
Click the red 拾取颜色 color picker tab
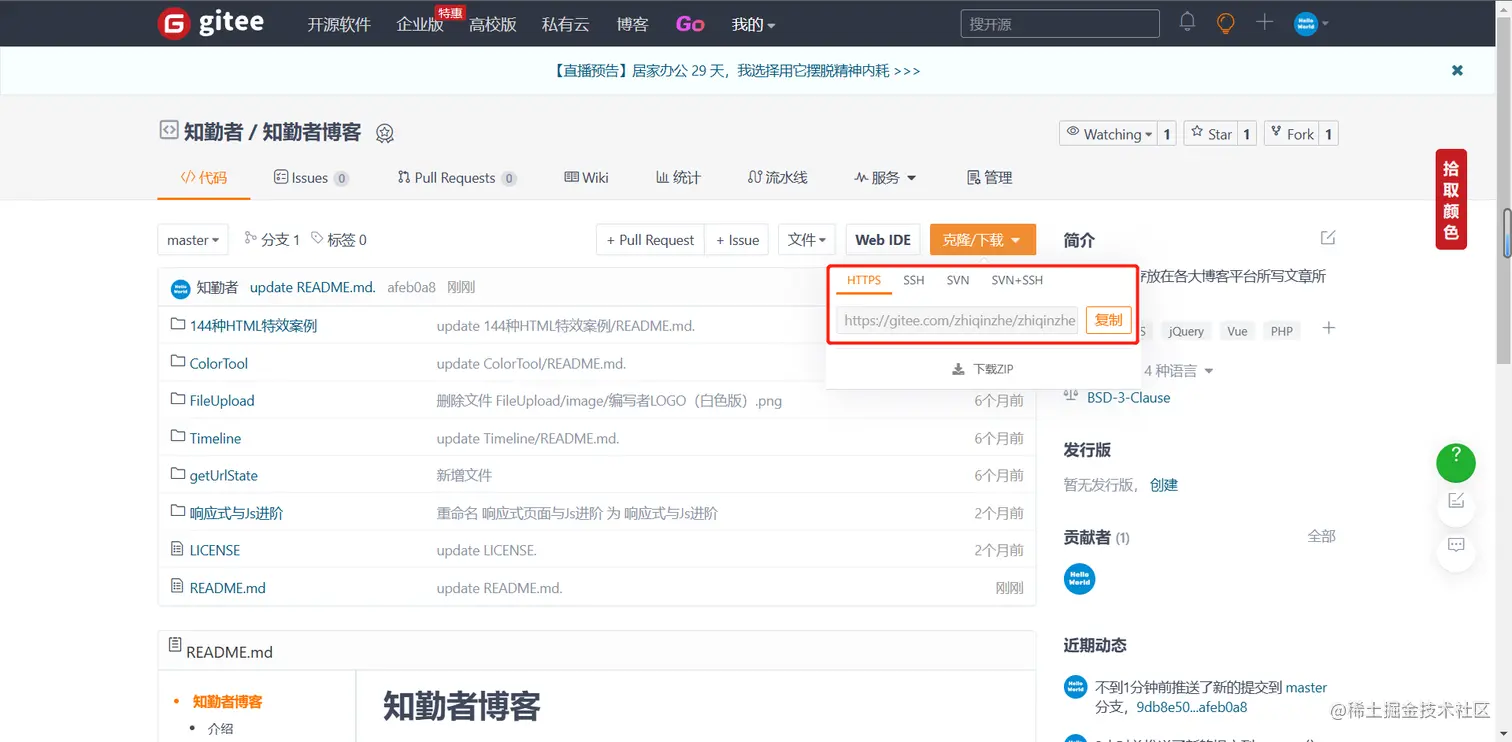pyautogui.click(x=1450, y=199)
